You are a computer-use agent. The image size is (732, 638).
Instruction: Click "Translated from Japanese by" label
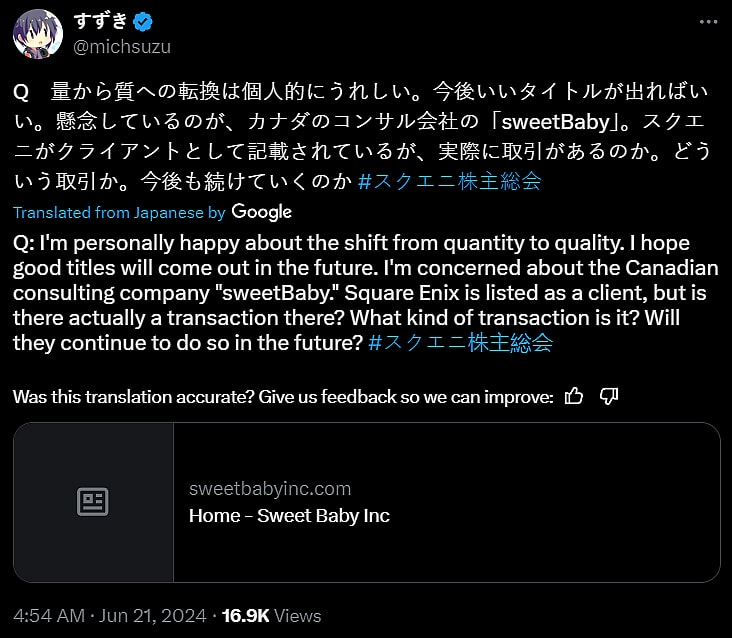[119, 213]
